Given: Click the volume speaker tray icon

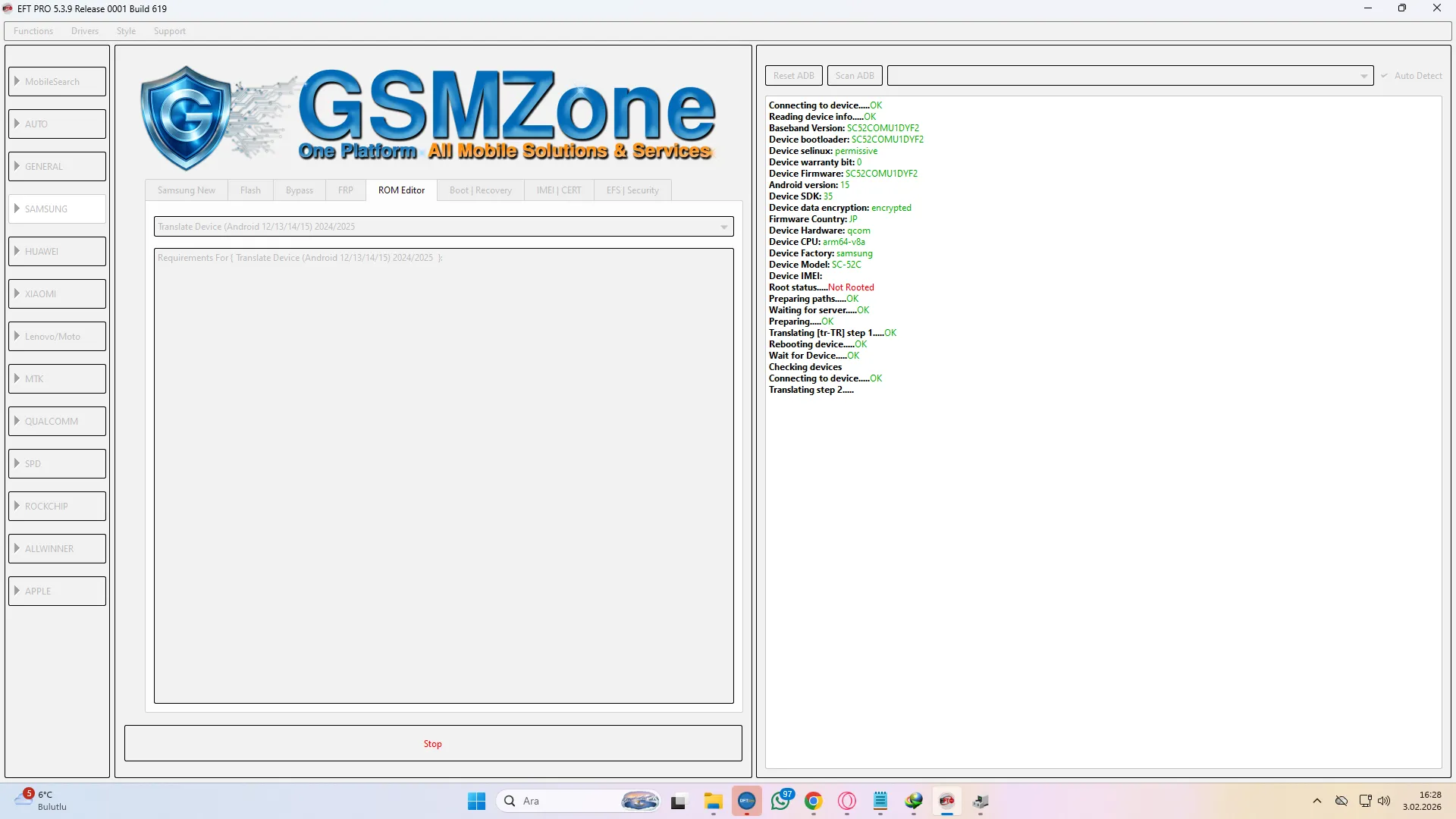Looking at the screenshot, I should point(1384,801).
